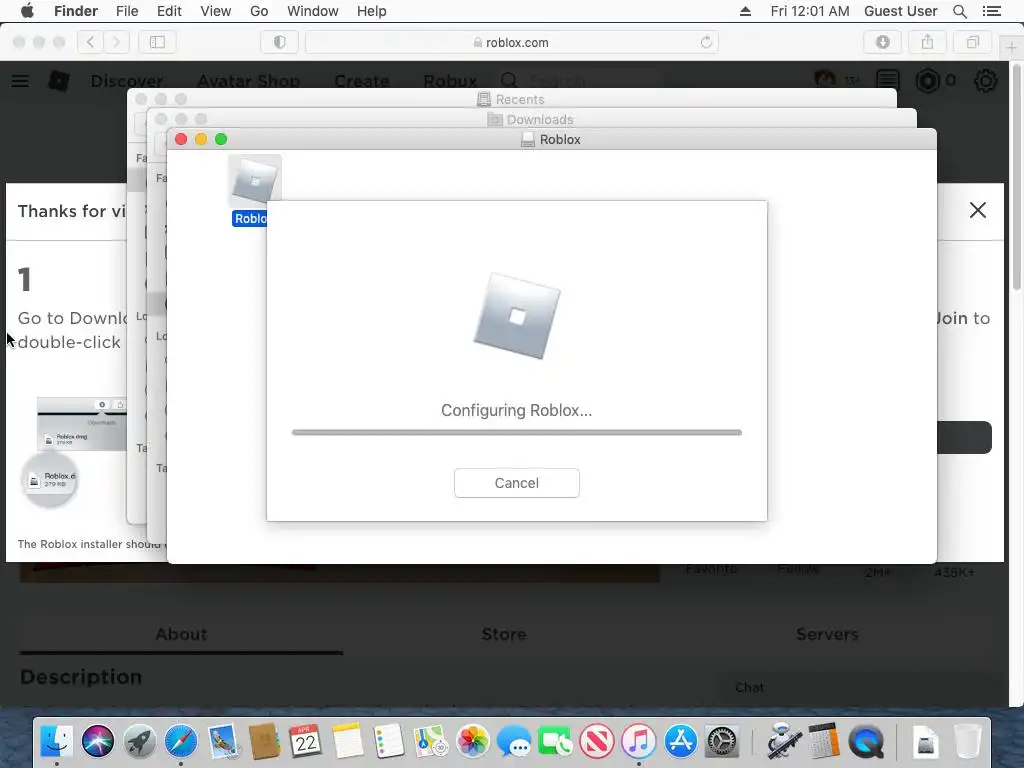Viewport: 1024px width, 768px height.
Task: Click the Roblox logo
Action: click(59, 80)
